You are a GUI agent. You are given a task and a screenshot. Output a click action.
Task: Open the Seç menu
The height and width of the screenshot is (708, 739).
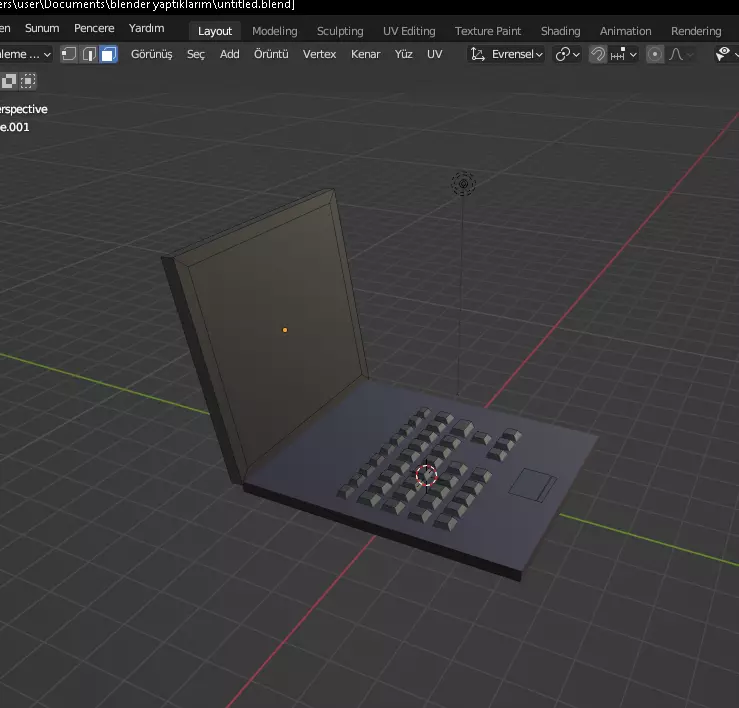(x=196, y=54)
